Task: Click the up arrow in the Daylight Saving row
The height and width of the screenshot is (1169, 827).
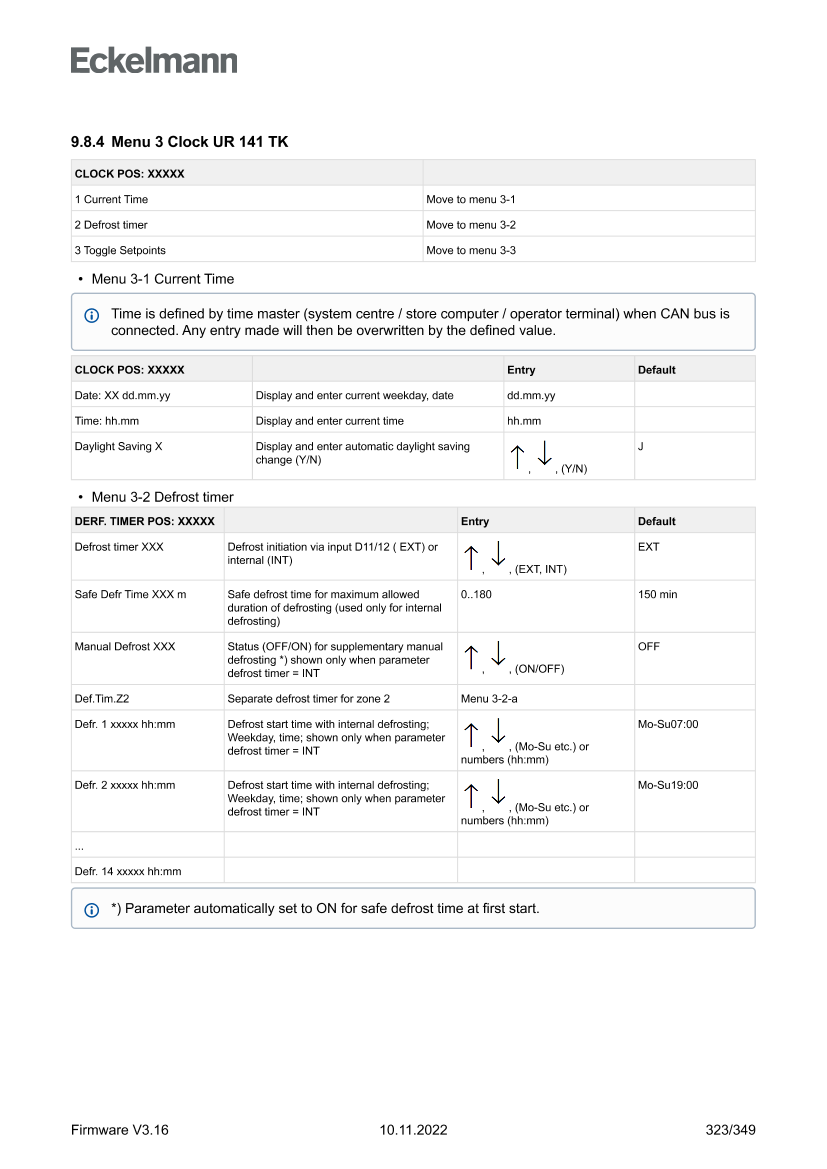Action: point(517,457)
